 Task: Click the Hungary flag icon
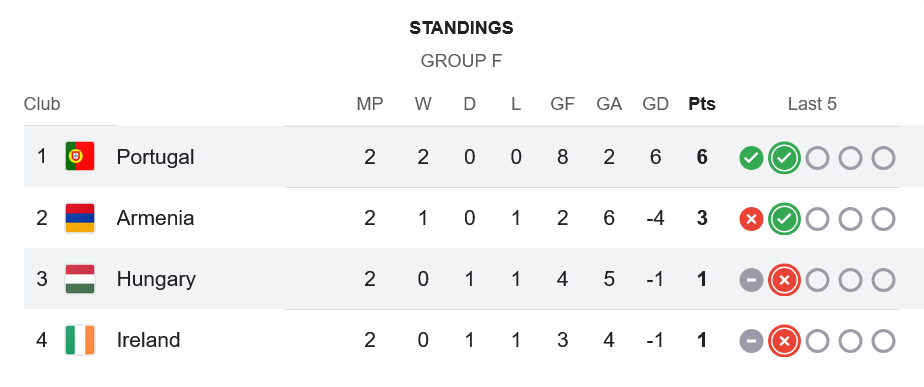pyautogui.click(x=80, y=279)
